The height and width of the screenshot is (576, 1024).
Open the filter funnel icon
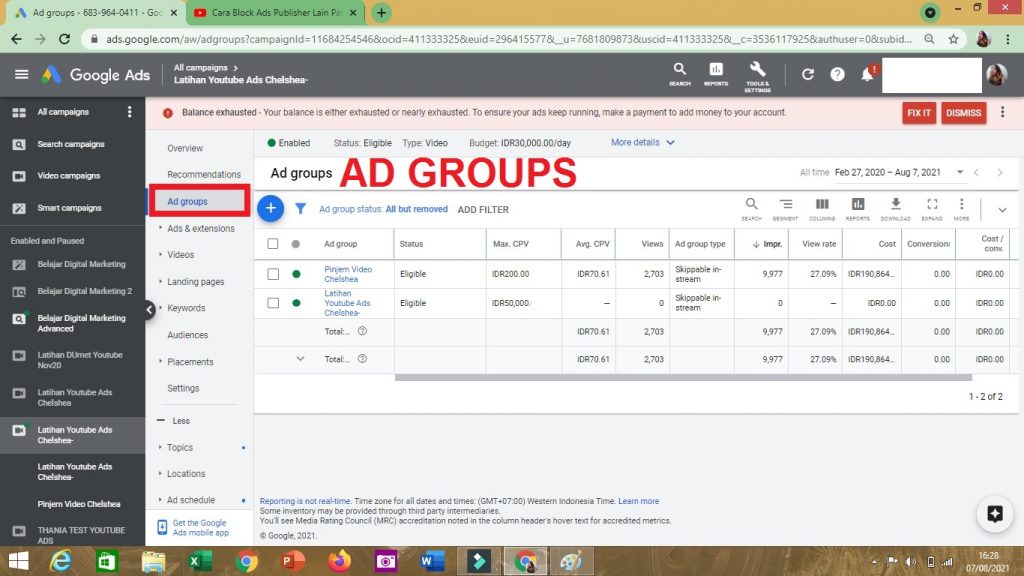[x=300, y=209]
